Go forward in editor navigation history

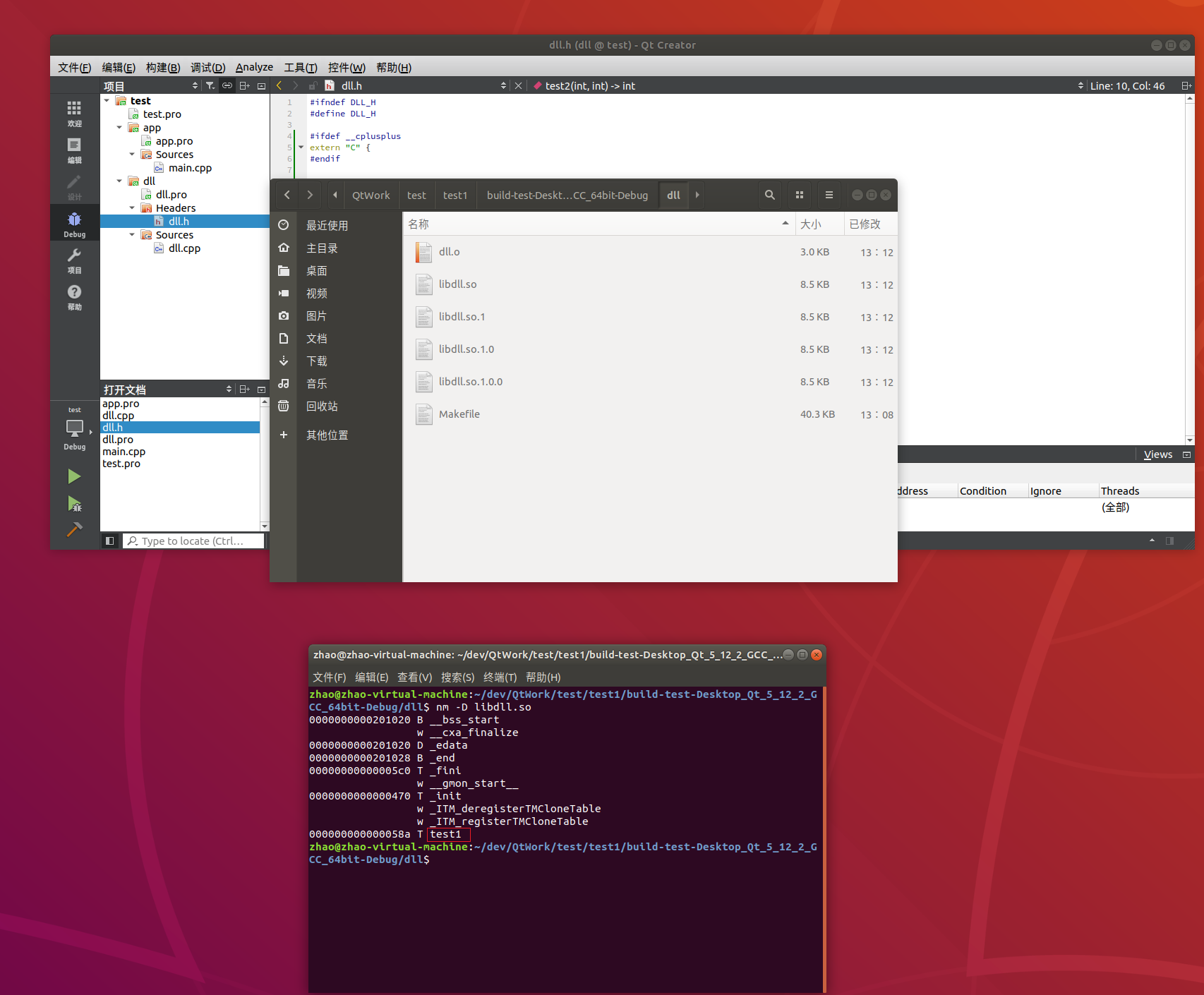(296, 85)
